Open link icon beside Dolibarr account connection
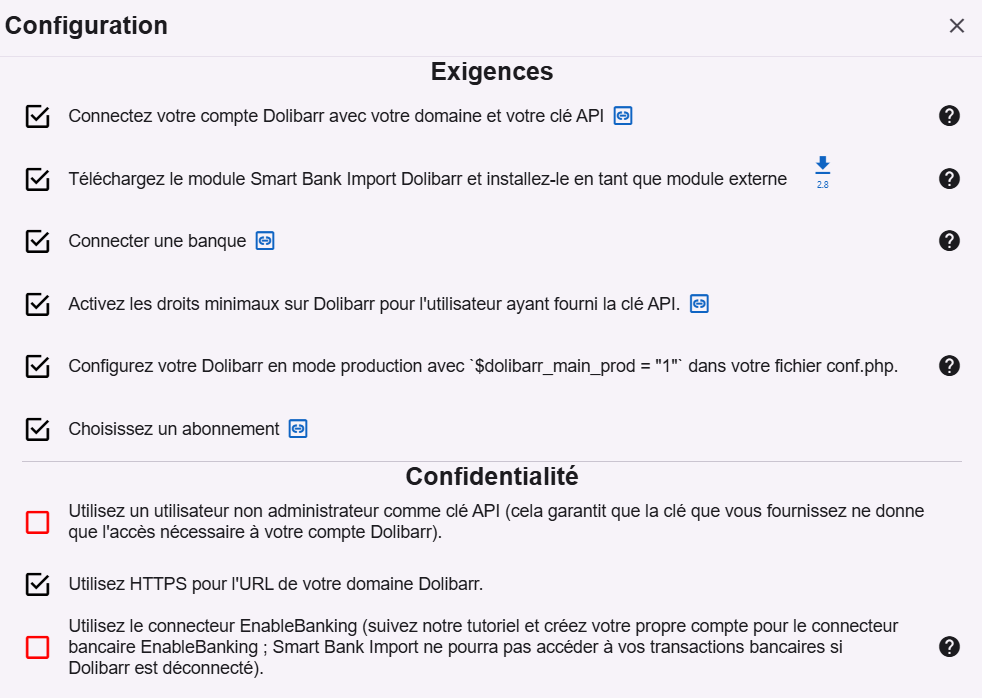This screenshot has width=982, height=698. coord(623,116)
